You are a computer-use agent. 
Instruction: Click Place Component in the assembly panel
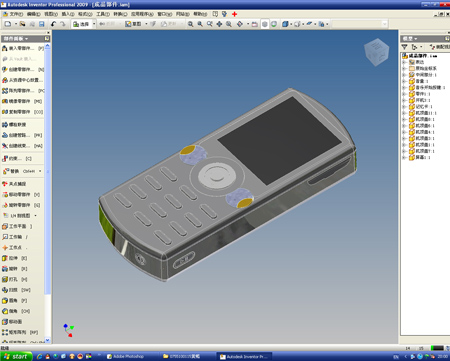23,48
